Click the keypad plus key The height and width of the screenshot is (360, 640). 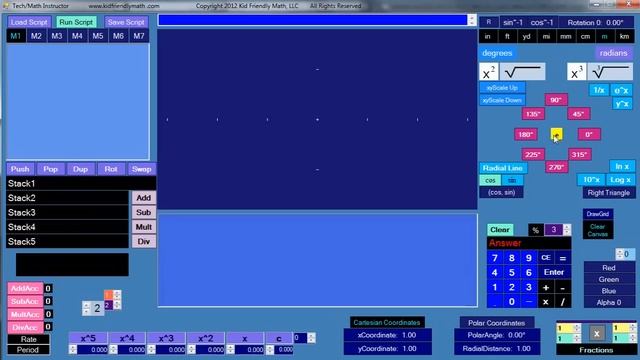pos(546,287)
